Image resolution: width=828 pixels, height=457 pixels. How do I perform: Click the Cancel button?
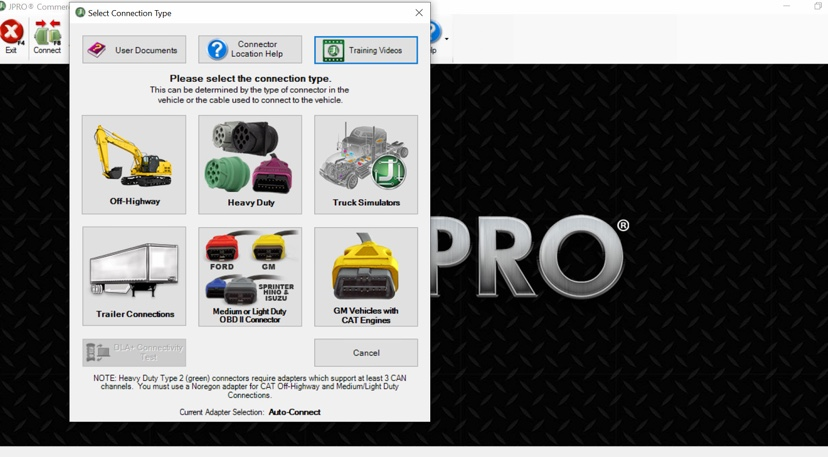[x=366, y=352]
